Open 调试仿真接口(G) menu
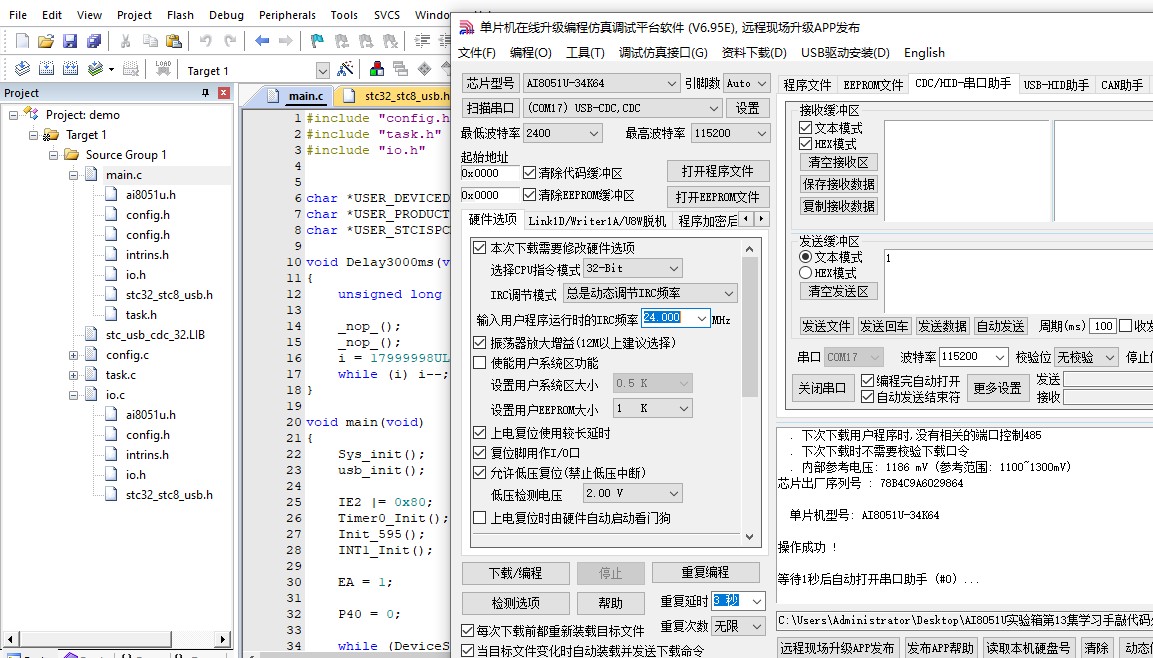Image resolution: width=1153 pixels, height=658 pixels. (663, 52)
